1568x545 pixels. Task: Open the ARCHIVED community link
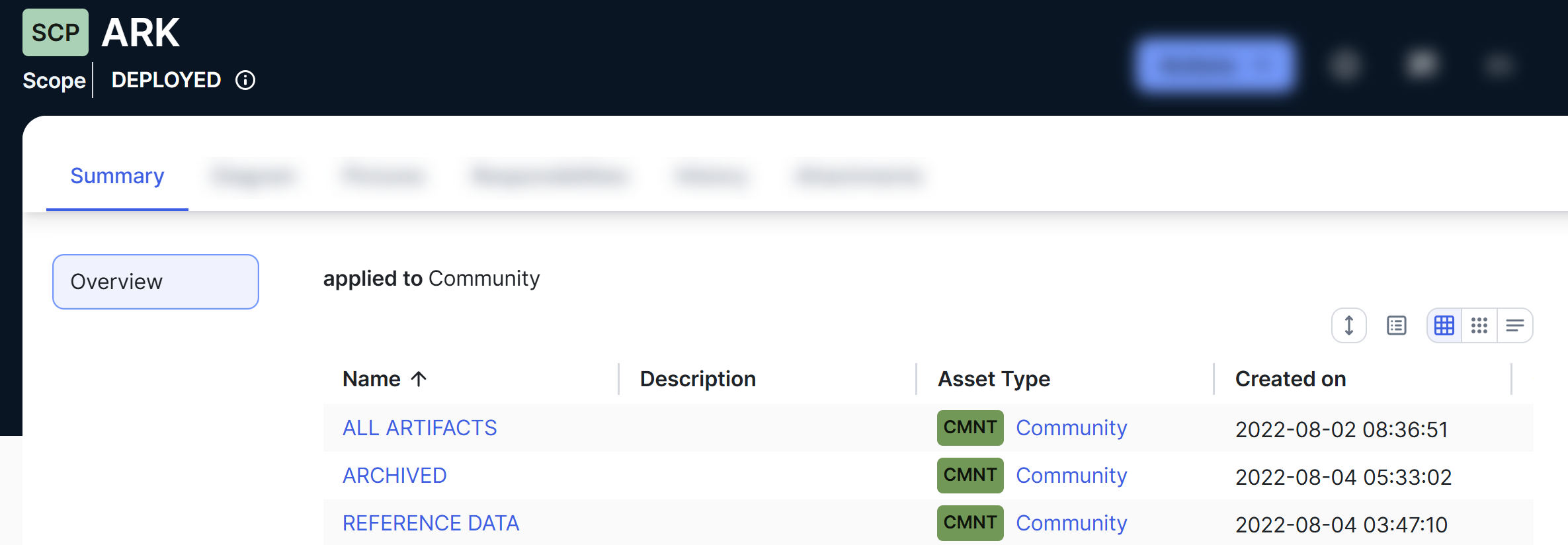pos(394,476)
